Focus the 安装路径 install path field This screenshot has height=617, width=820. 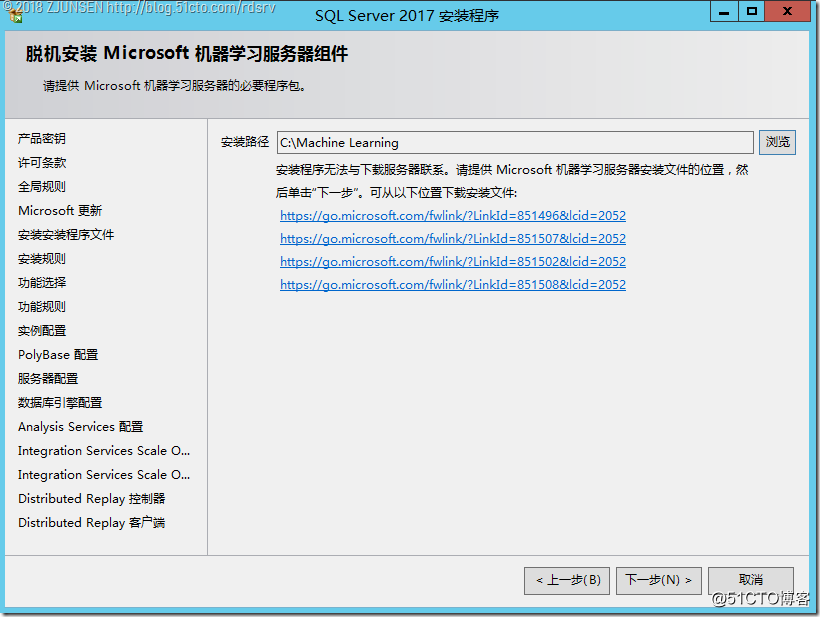point(515,142)
